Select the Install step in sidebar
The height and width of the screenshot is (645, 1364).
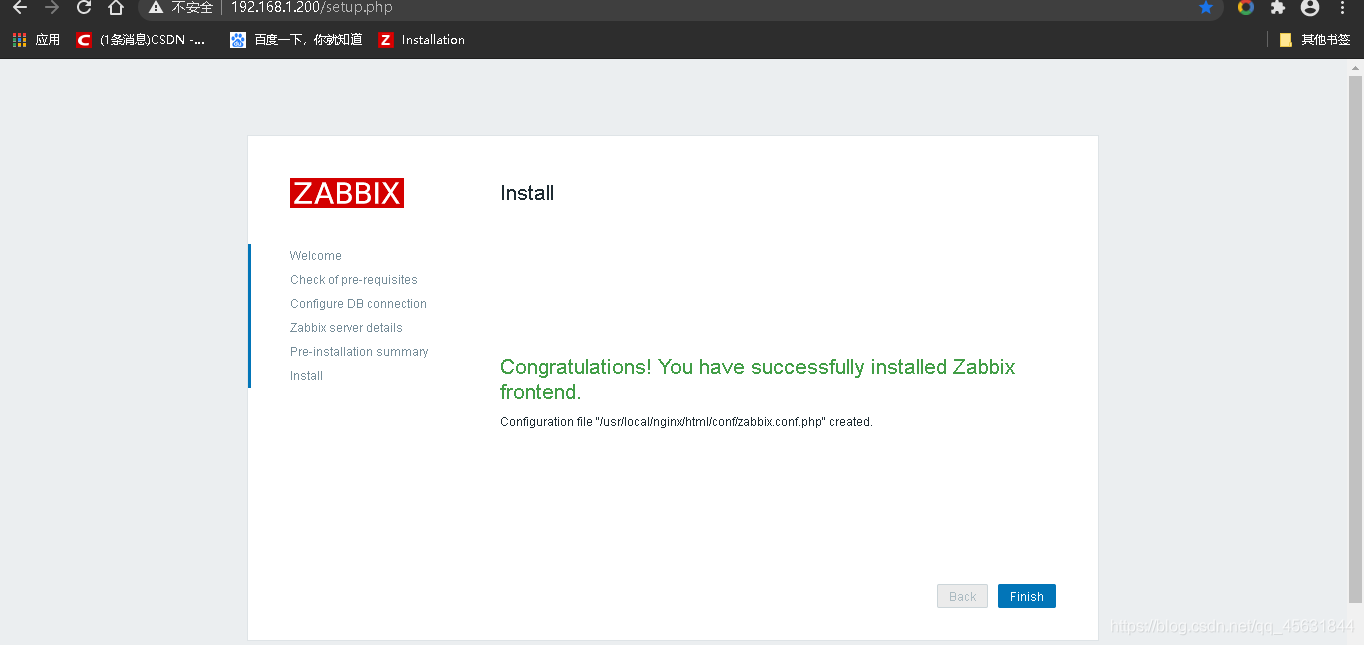(306, 376)
